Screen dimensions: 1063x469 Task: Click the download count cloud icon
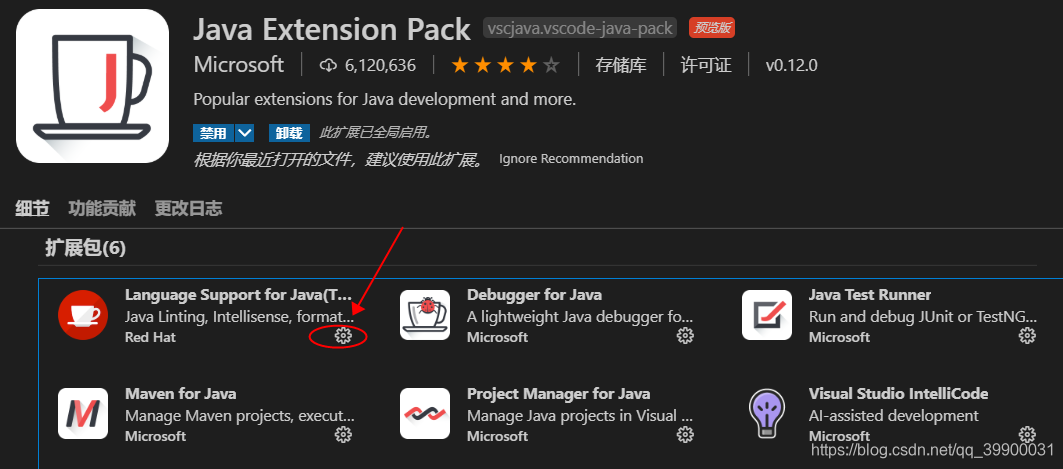click(328, 65)
